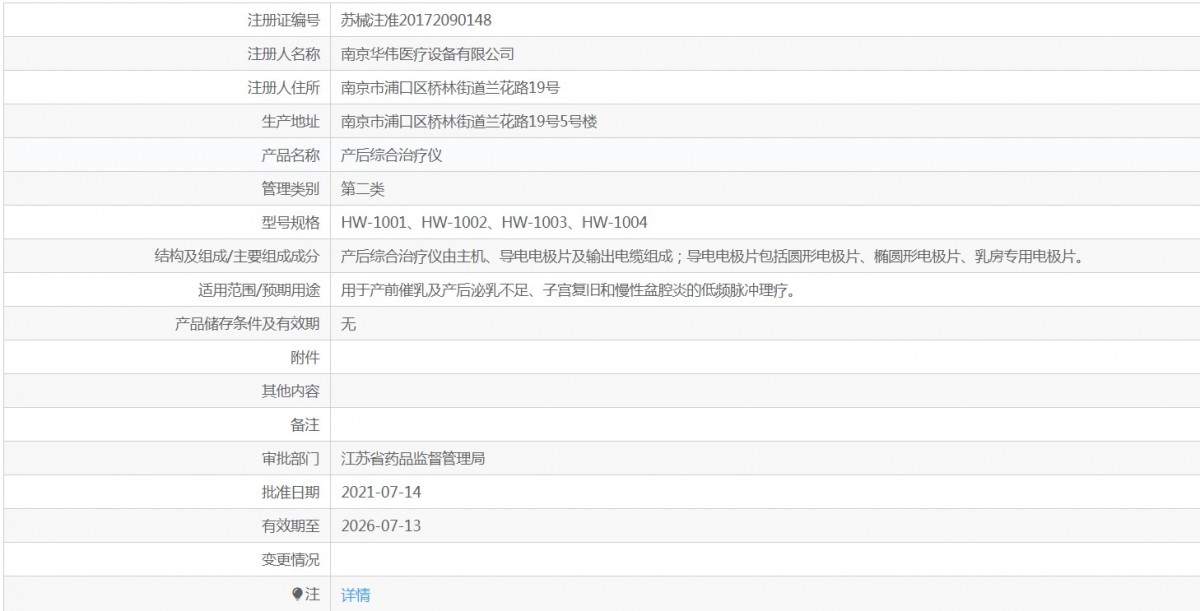
Task: Click the 生产地址 label
Action: tap(290, 122)
